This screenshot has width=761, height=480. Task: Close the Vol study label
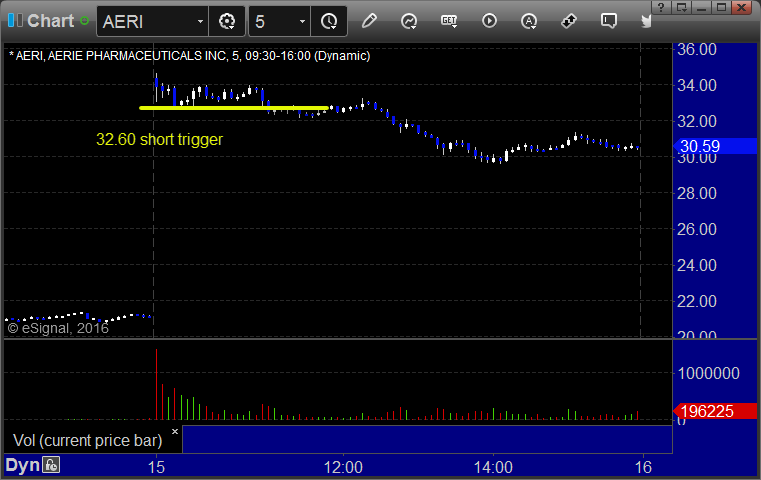click(175, 431)
